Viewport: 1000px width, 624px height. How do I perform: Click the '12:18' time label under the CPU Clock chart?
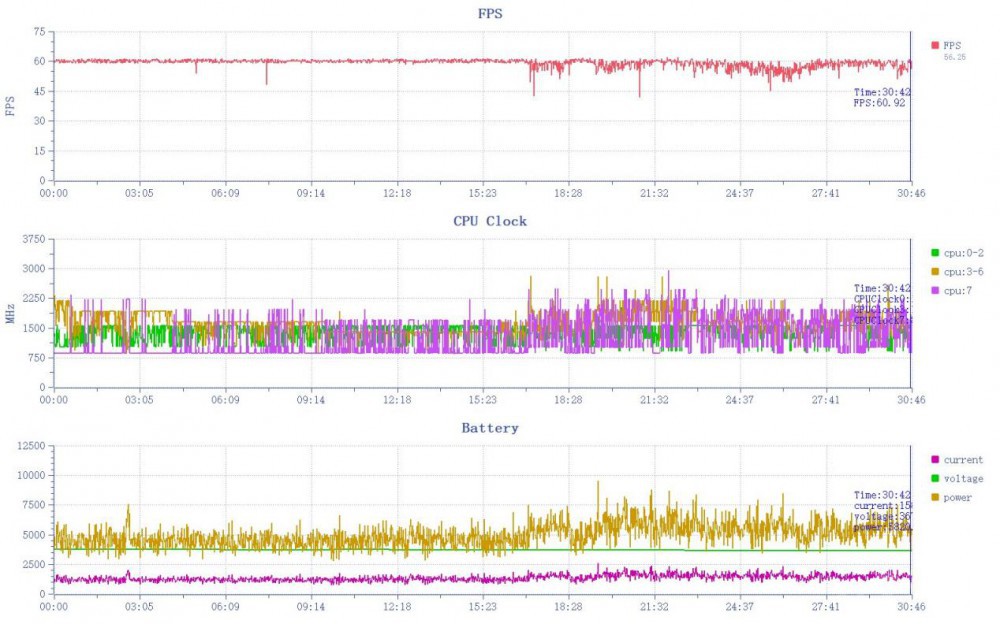tap(397, 400)
